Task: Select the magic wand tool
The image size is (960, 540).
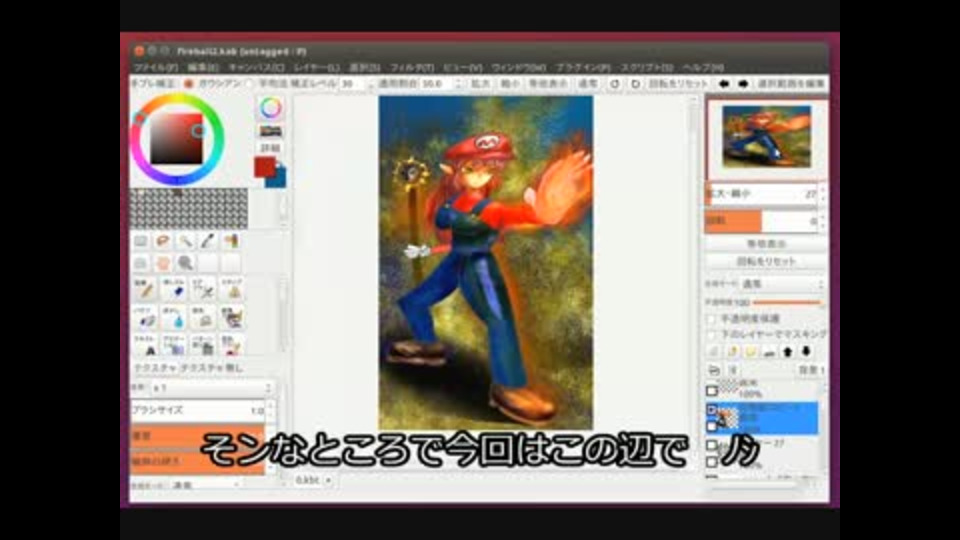Action: tap(186, 241)
